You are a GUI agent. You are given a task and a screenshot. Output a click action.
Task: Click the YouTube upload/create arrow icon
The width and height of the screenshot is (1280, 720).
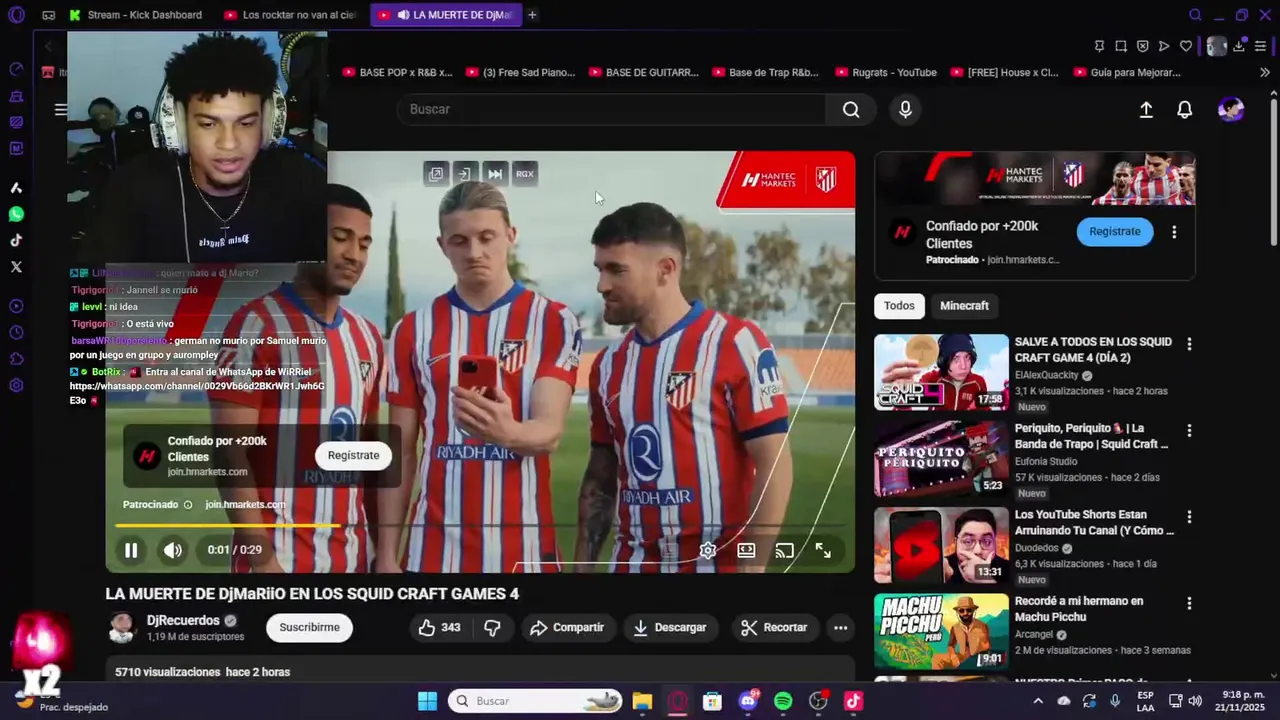tap(1146, 110)
